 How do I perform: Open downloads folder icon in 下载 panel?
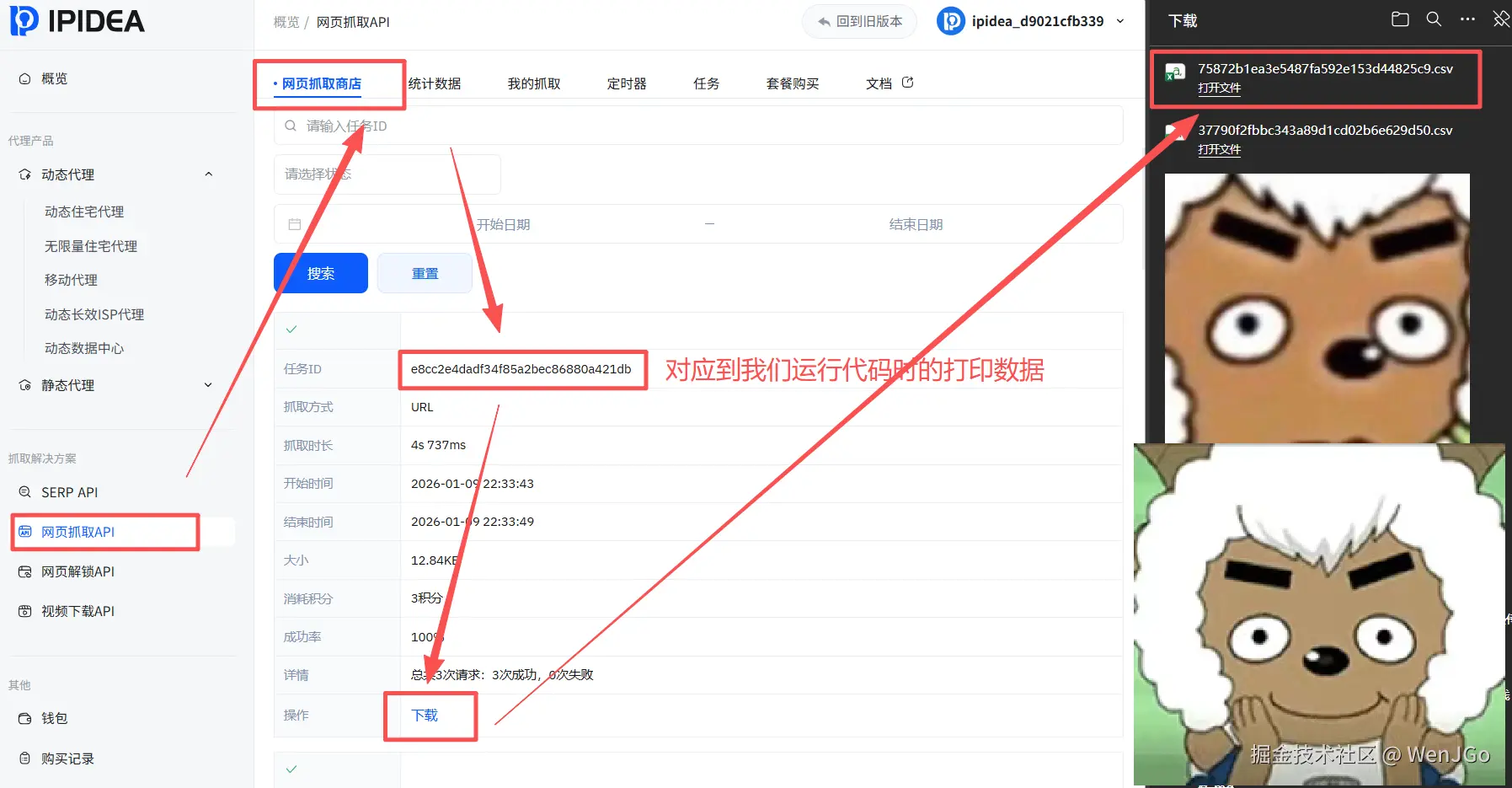(x=1400, y=19)
